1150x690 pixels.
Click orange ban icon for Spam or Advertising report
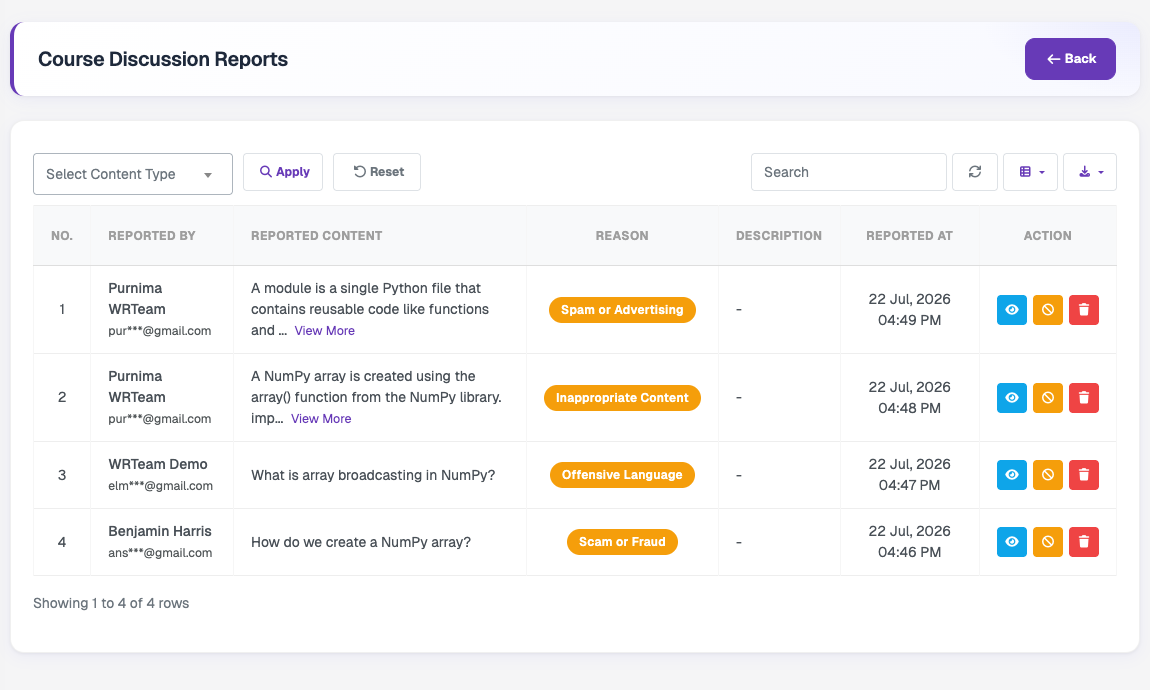pyautogui.click(x=1047, y=309)
